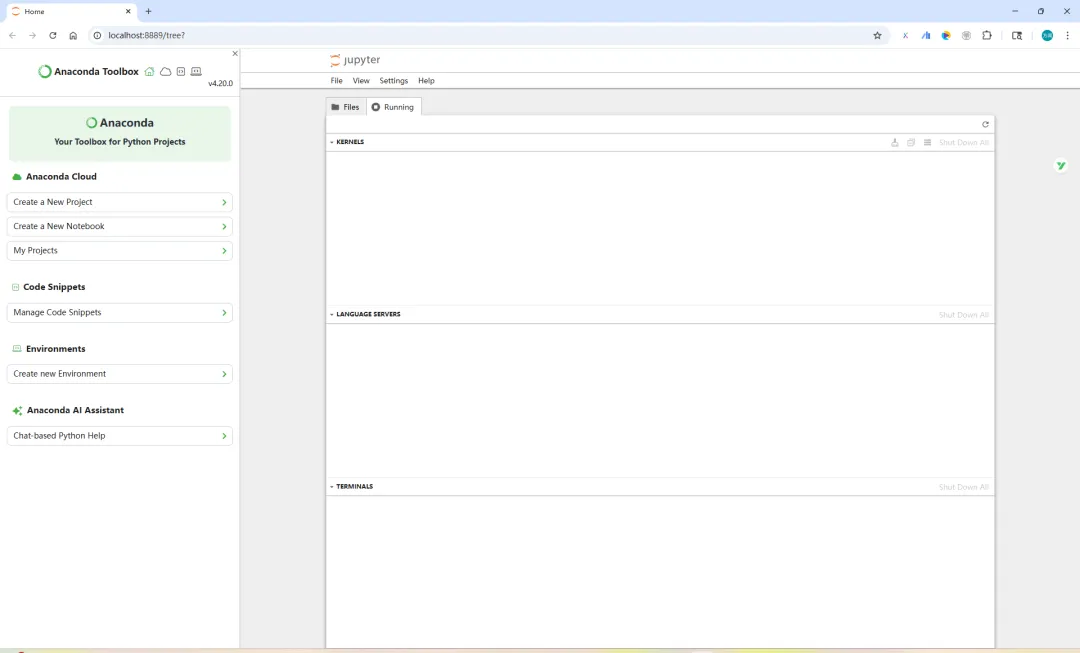Open the My Projects button

click(120, 251)
